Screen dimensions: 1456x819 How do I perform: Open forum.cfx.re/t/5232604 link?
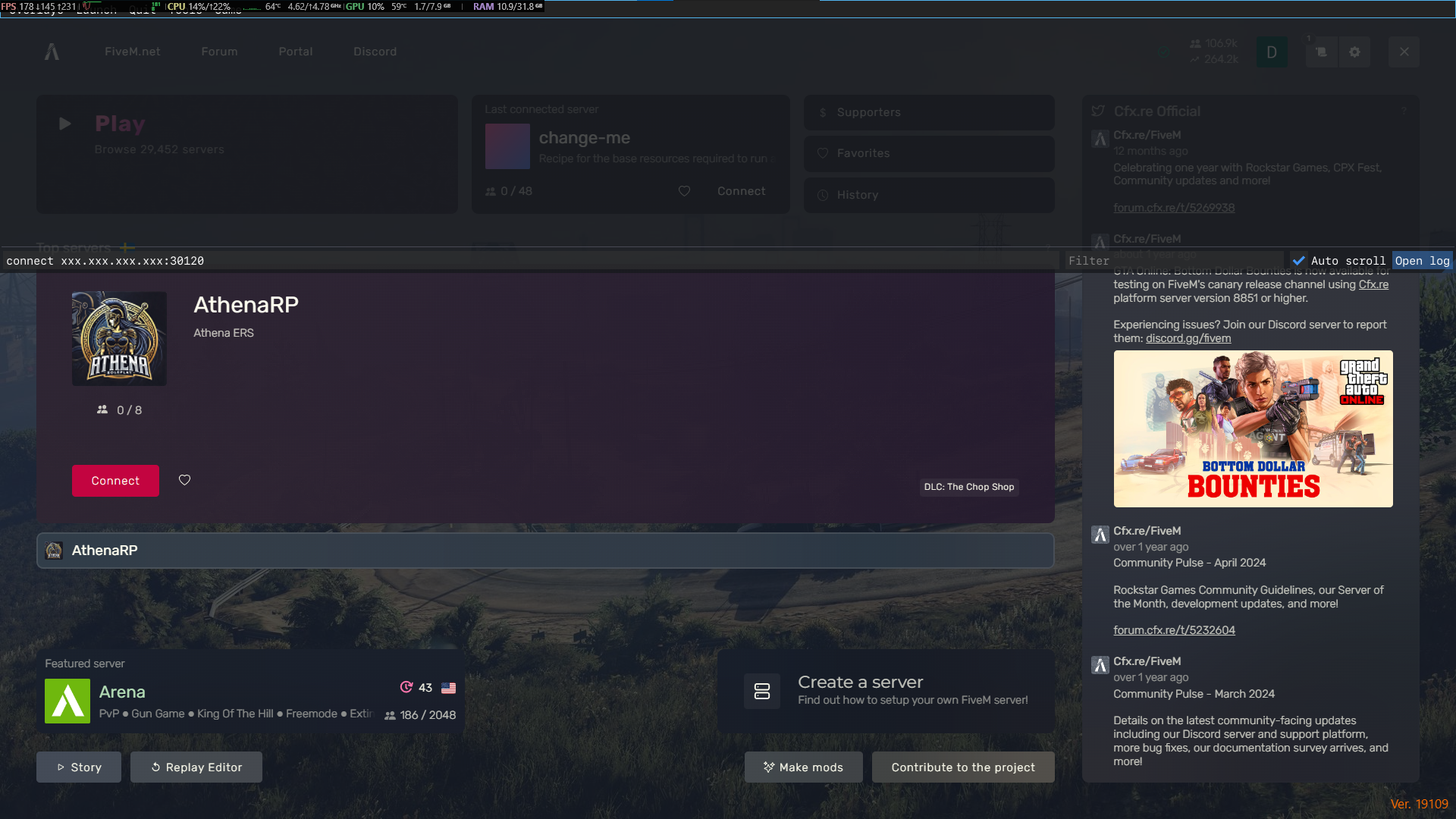click(1174, 630)
